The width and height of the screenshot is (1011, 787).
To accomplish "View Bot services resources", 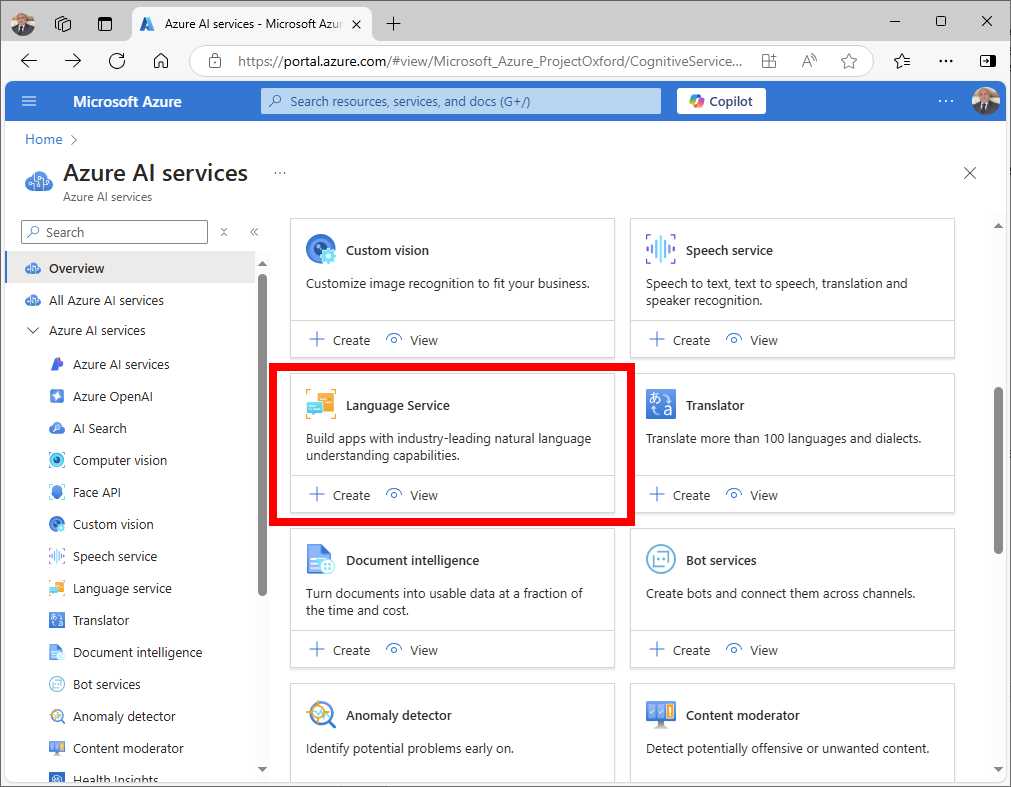I will 751,650.
